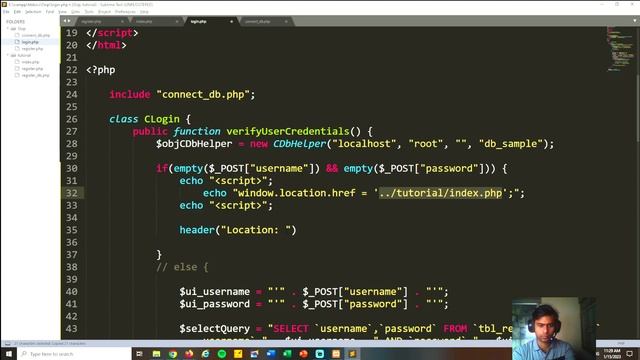Open the Help menu
The width and height of the screenshot is (640, 360).
pyautogui.click(x=144, y=12)
